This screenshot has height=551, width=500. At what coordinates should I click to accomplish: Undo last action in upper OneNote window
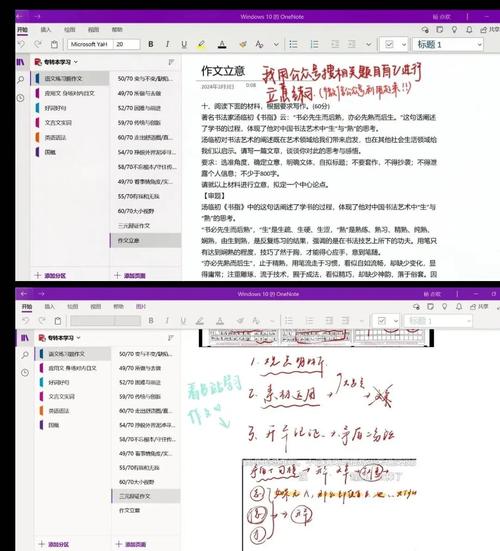pyautogui.click(x=21, y=44)
